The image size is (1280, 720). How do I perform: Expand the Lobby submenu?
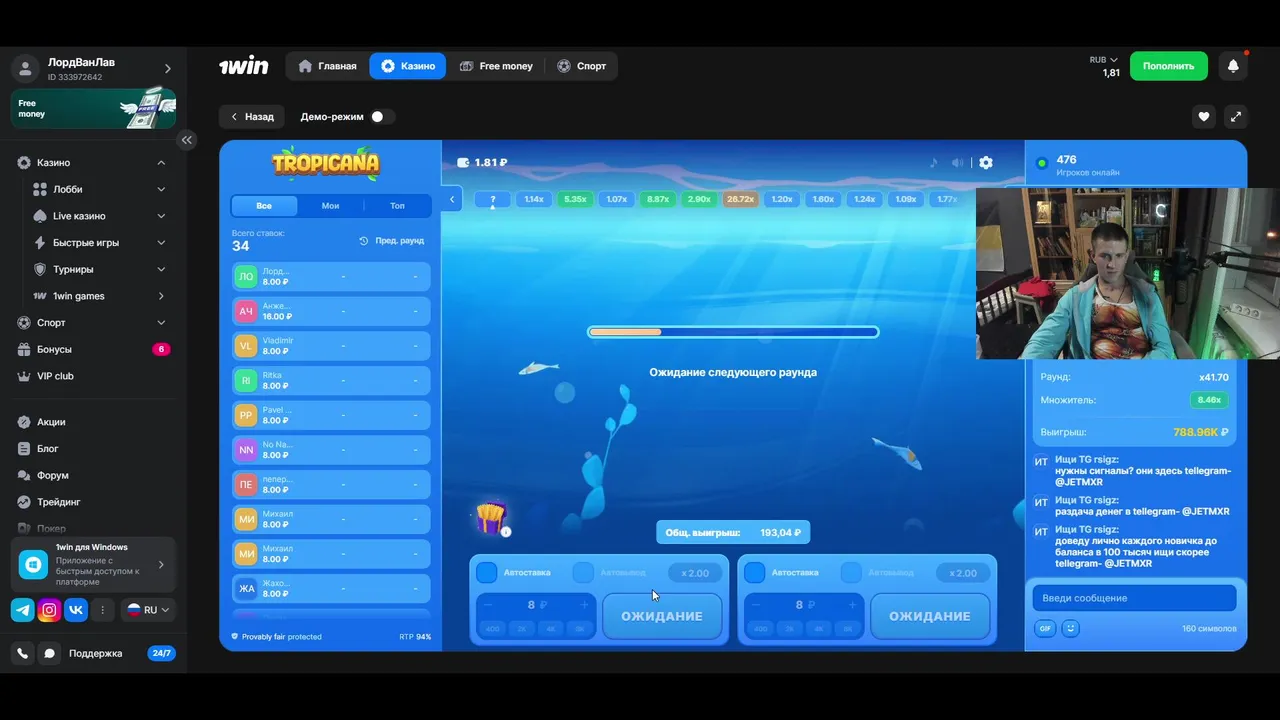[161, 189]
